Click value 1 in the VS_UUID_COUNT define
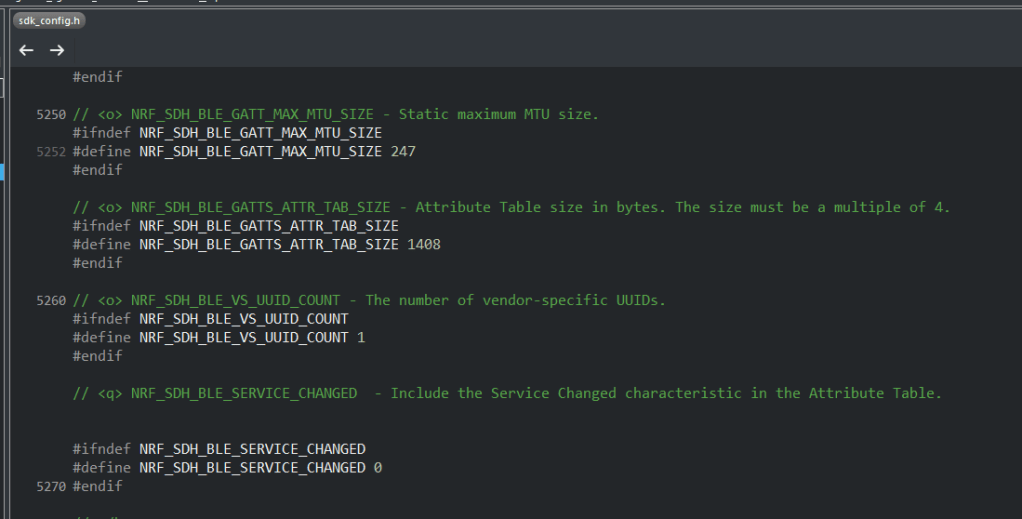This screenshot has height=519, width=1022. pos(361,337)
